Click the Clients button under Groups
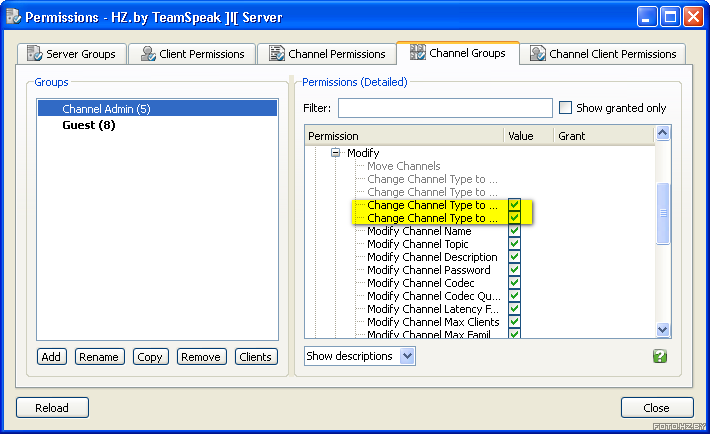This screenshot has width=710, height=434. [x=256, y=357]
